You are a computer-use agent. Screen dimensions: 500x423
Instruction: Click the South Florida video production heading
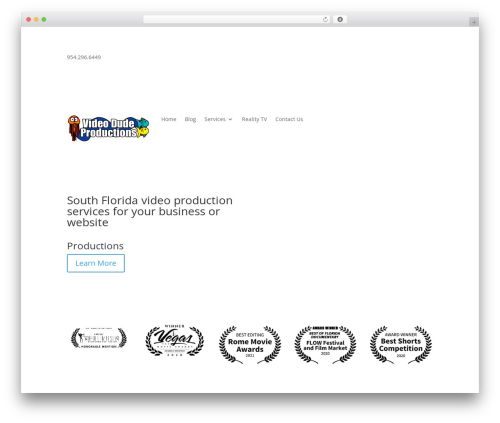(x=150, y=211)
